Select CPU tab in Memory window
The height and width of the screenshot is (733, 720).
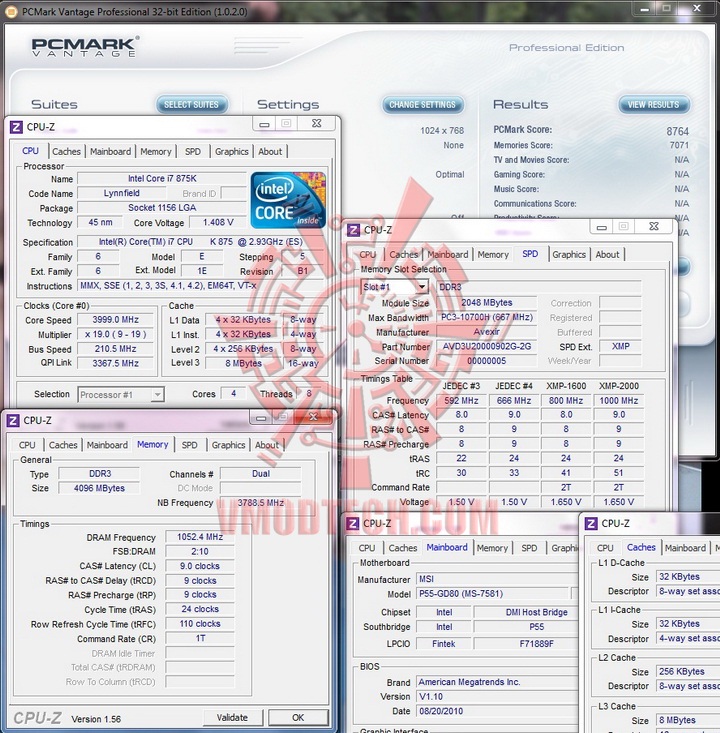27,445
